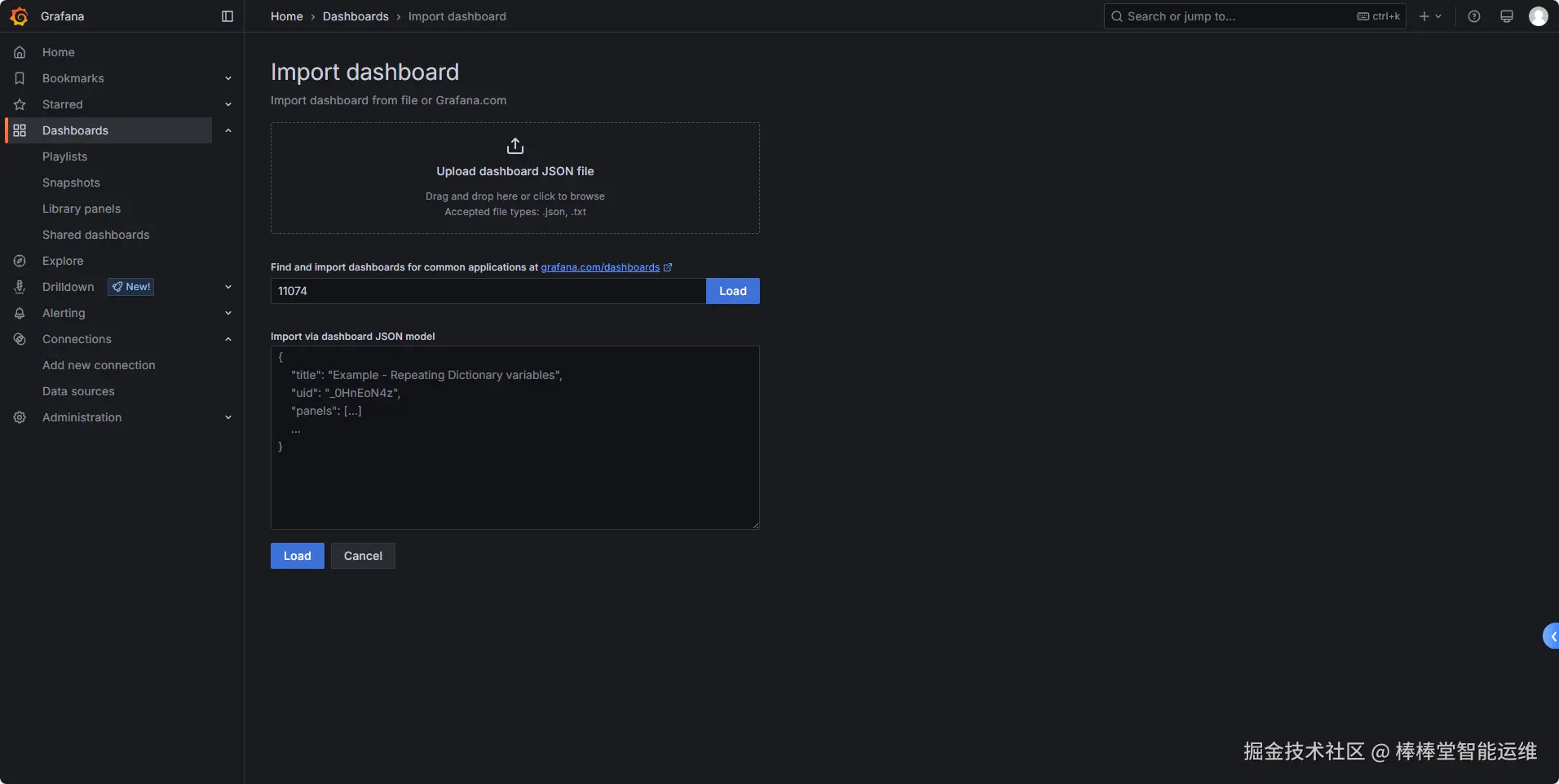Click the Dashboards breadcrumb link
1559x784 pixels.
point(356,16)
